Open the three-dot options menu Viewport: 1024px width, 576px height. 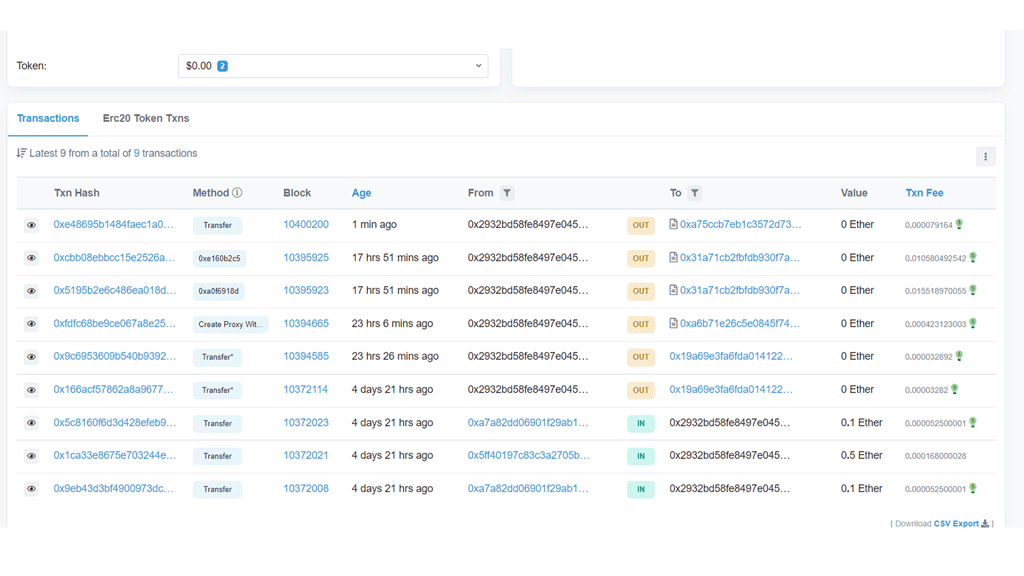coord(985,157)
